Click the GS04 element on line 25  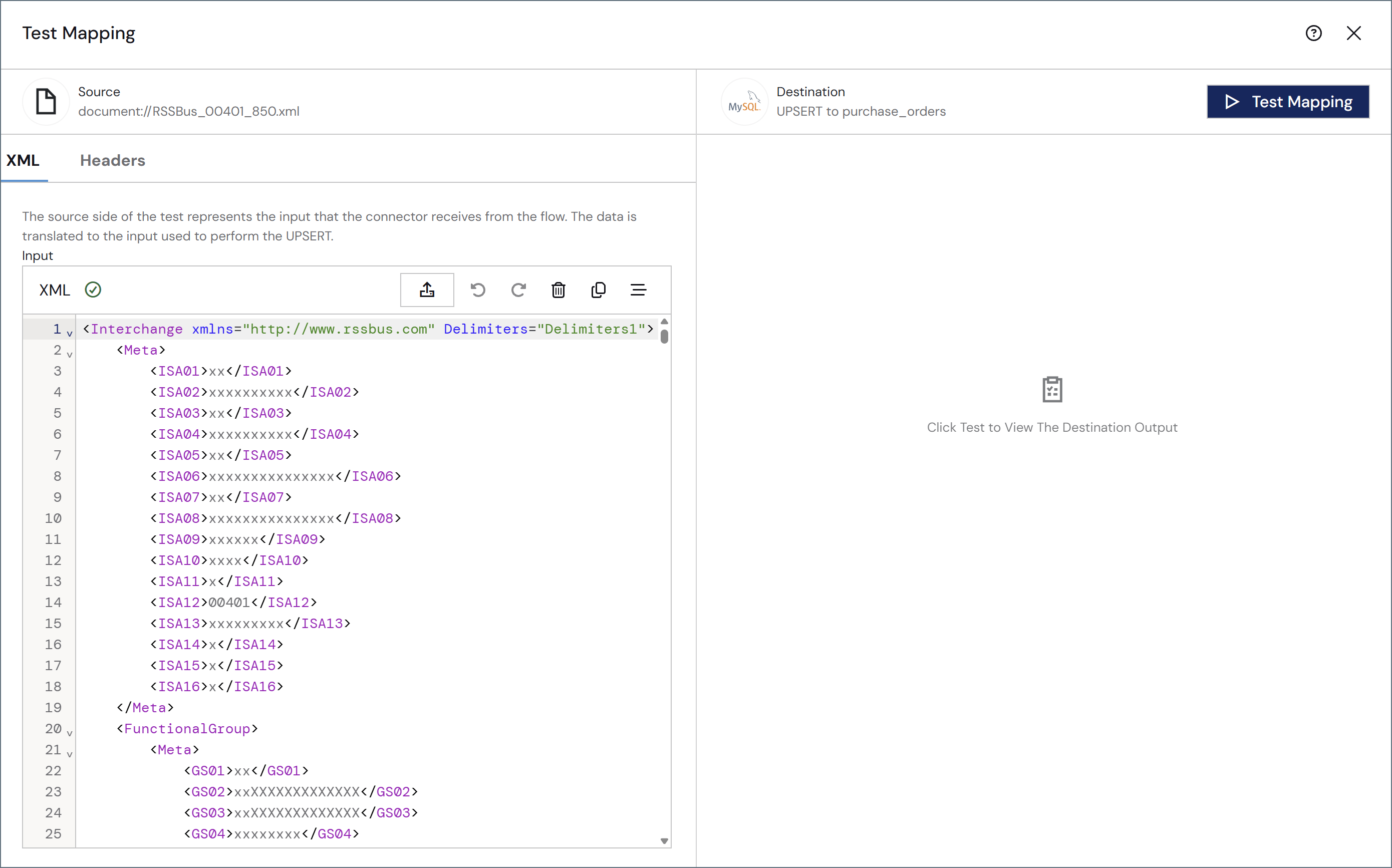271,833
